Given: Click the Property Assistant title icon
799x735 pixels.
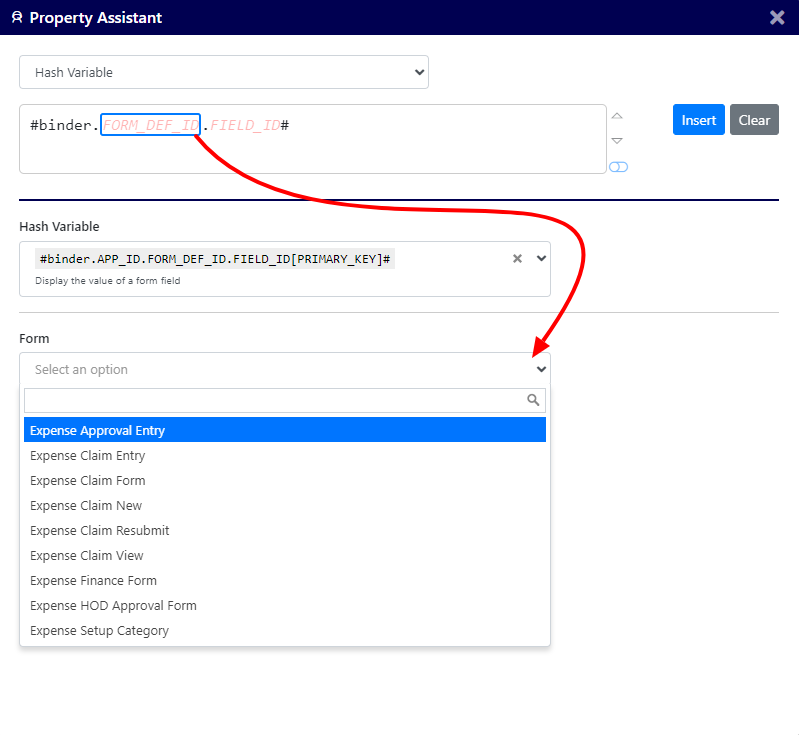Looking at the screenshot, I should (16, 18).
